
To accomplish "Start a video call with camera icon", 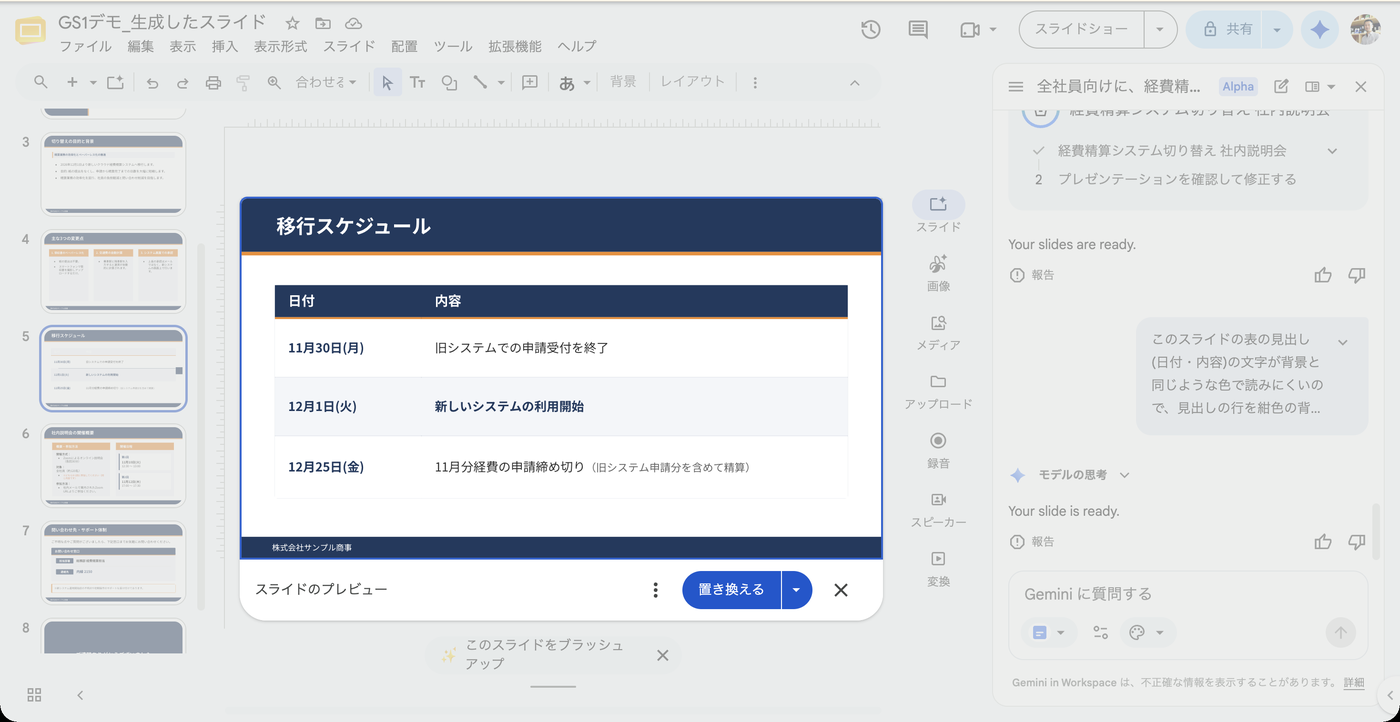I will (x=969, y=30).
